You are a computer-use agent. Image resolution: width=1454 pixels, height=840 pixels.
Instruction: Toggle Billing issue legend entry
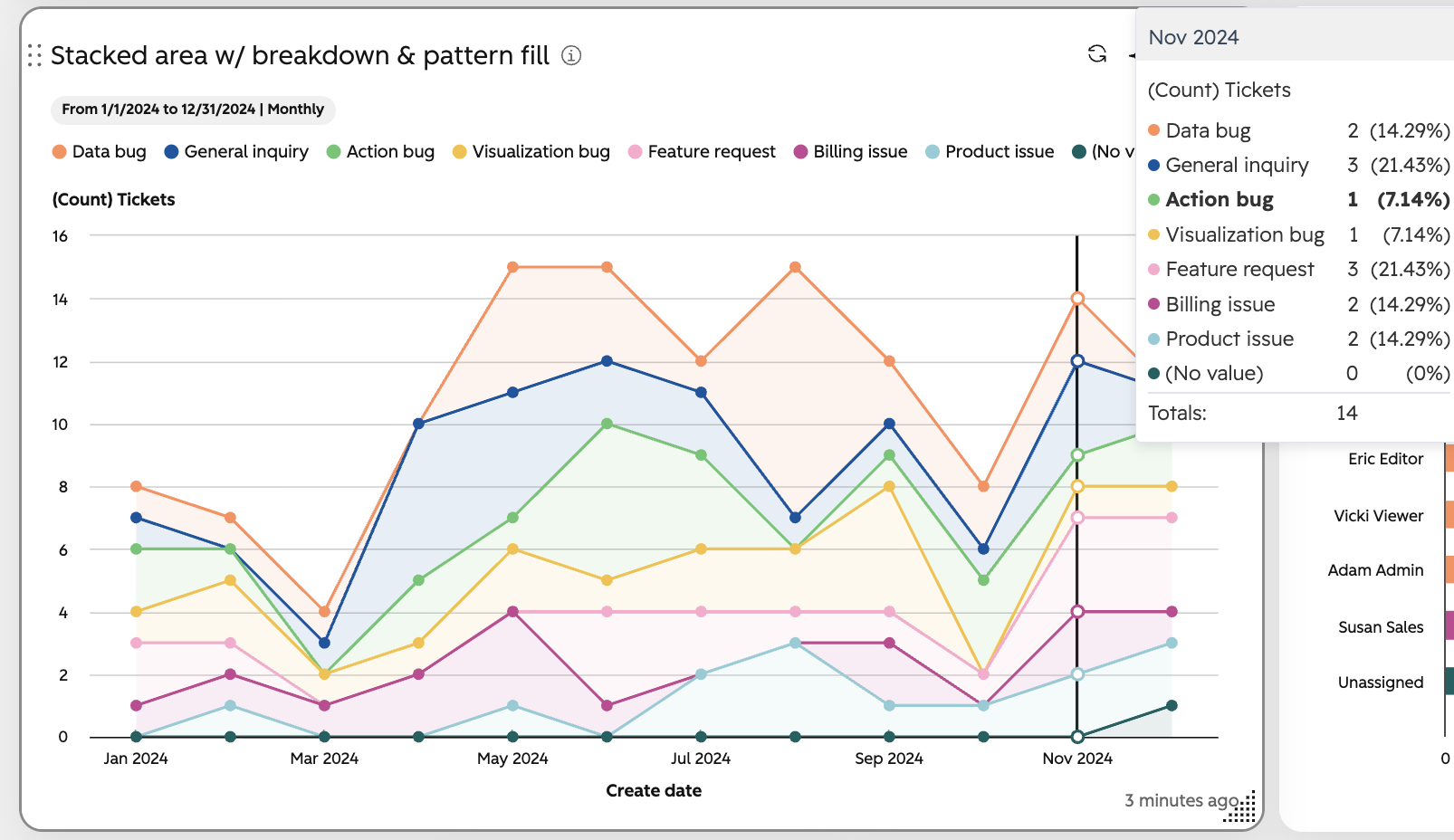(850, 152)
